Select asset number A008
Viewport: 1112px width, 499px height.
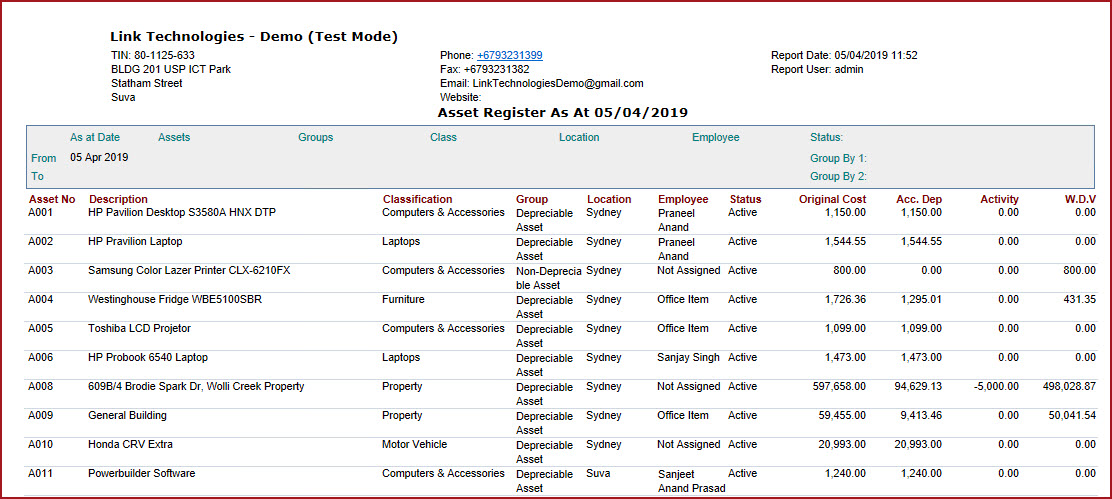(40, 386)
